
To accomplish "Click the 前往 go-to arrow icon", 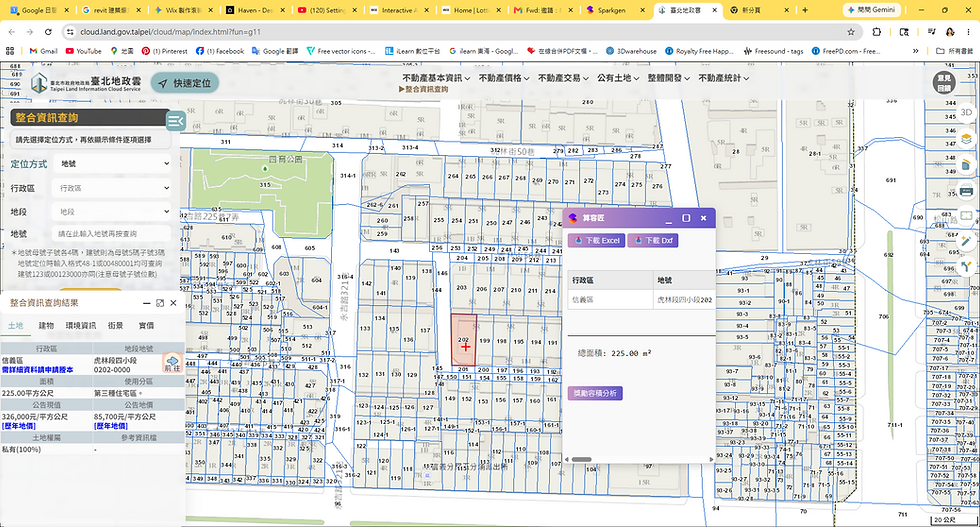I will (172, 363).
